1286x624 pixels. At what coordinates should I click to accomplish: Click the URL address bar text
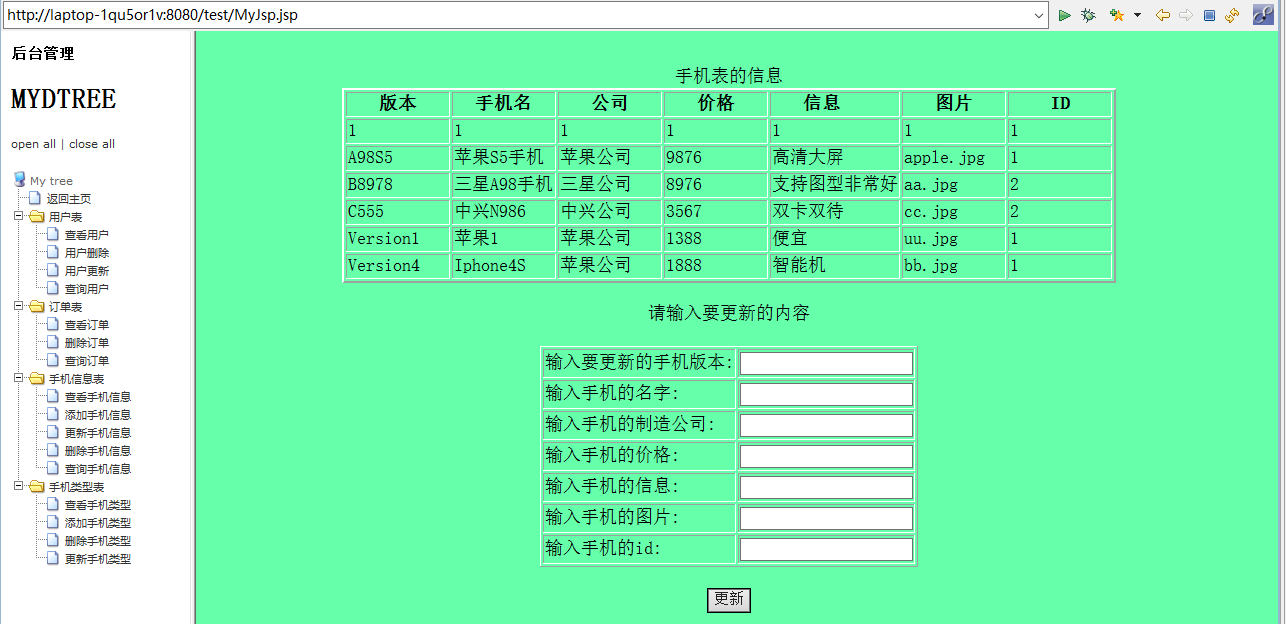pyautogui.click(x=152, y=15)
